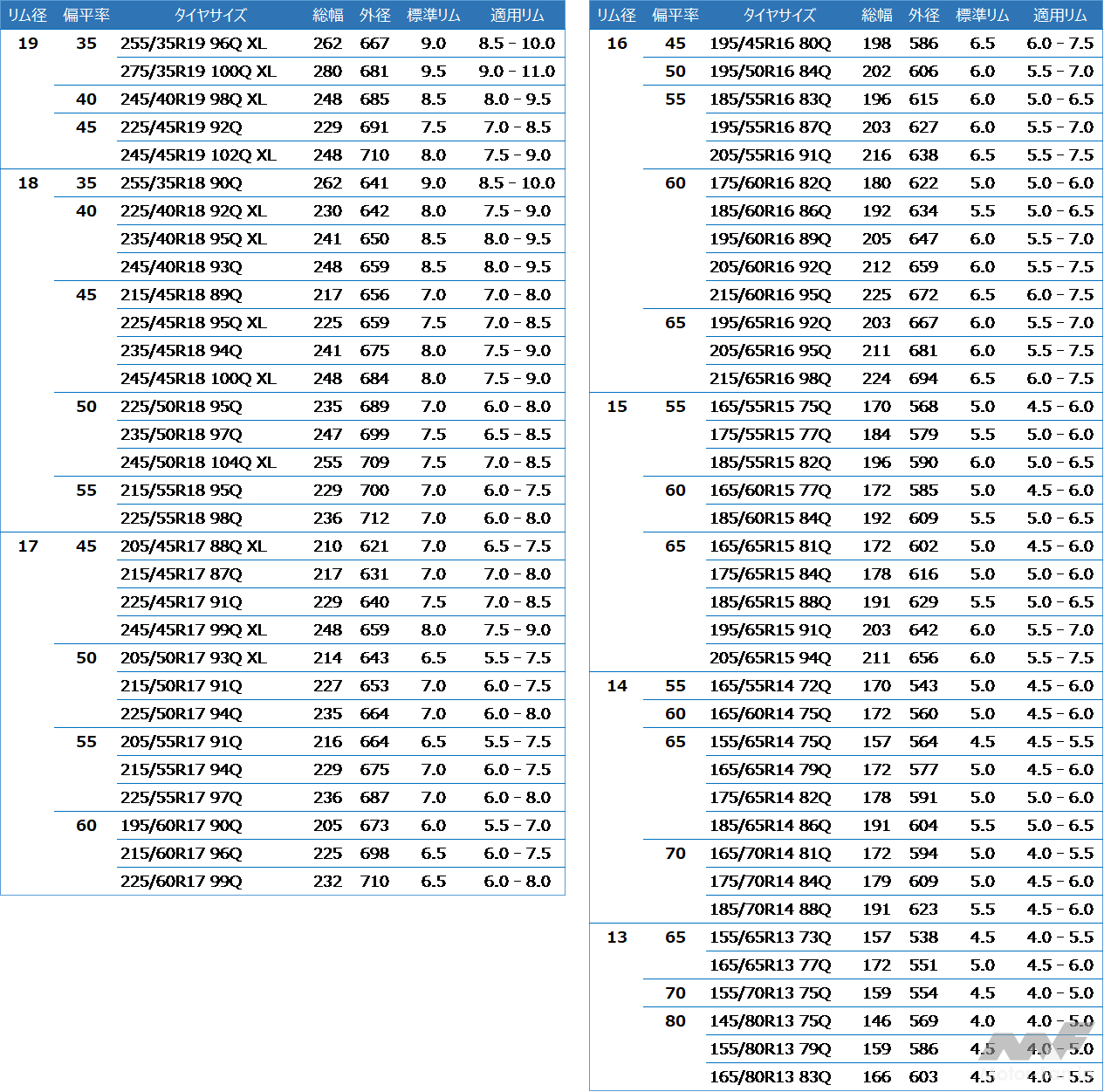This screenshot has width=1104, height=1092.
Task: Click 245/50R18 104Q XL
Action: [198, 462]
